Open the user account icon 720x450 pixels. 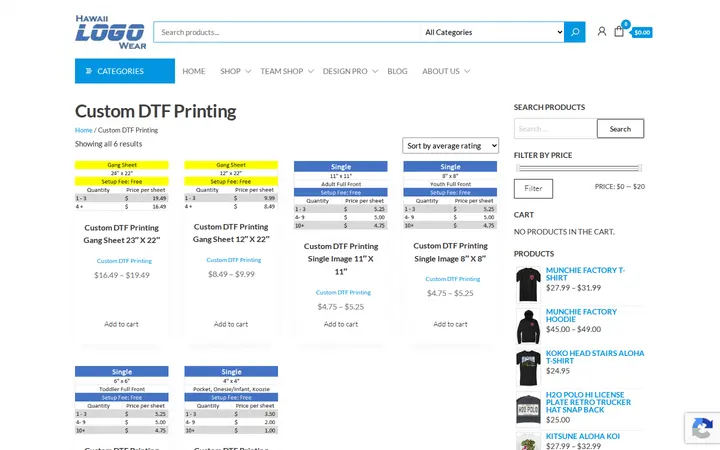tap(602, 32)
